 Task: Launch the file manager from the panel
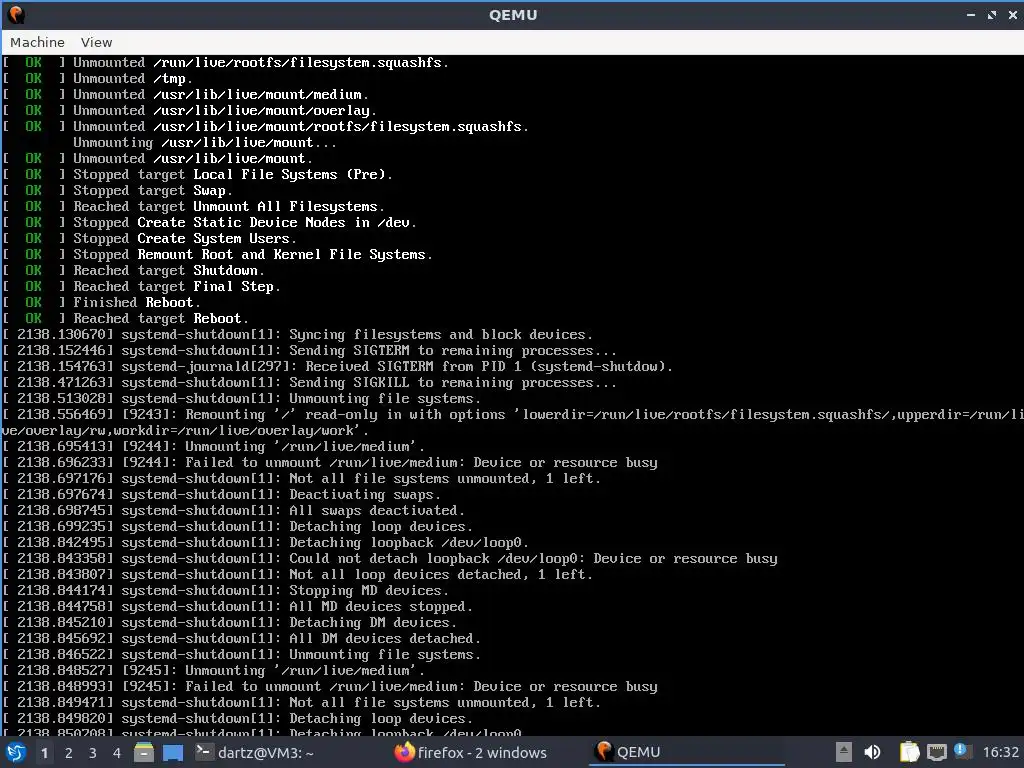tap(144, 752)
